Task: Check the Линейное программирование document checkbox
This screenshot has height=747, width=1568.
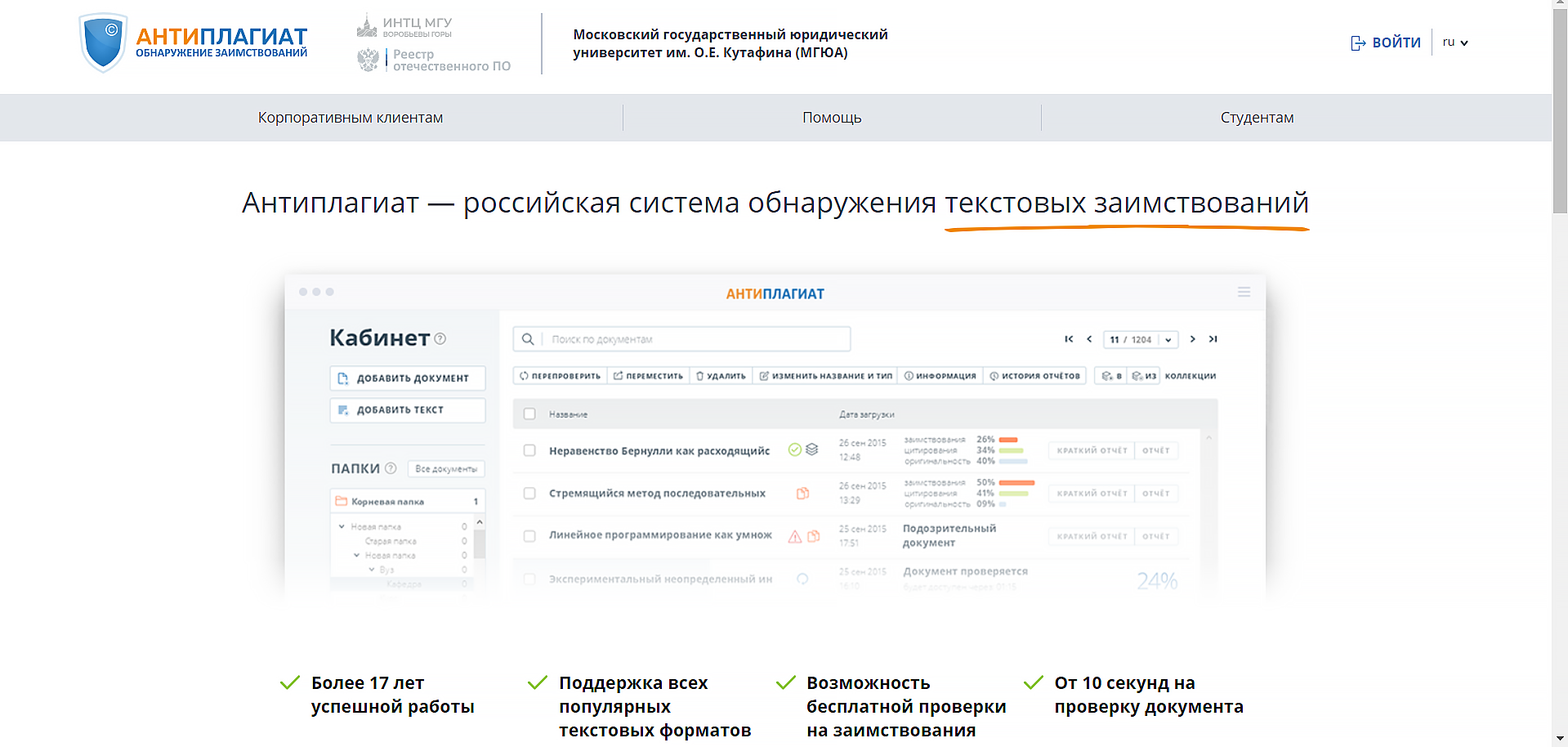Action: tap(529, 536)
